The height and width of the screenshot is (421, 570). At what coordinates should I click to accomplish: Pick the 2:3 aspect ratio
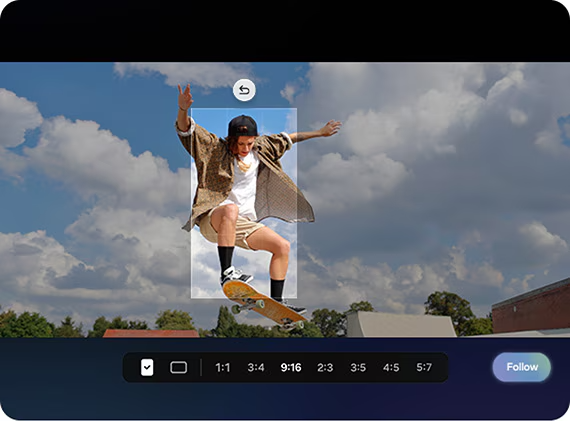[325, 368]
